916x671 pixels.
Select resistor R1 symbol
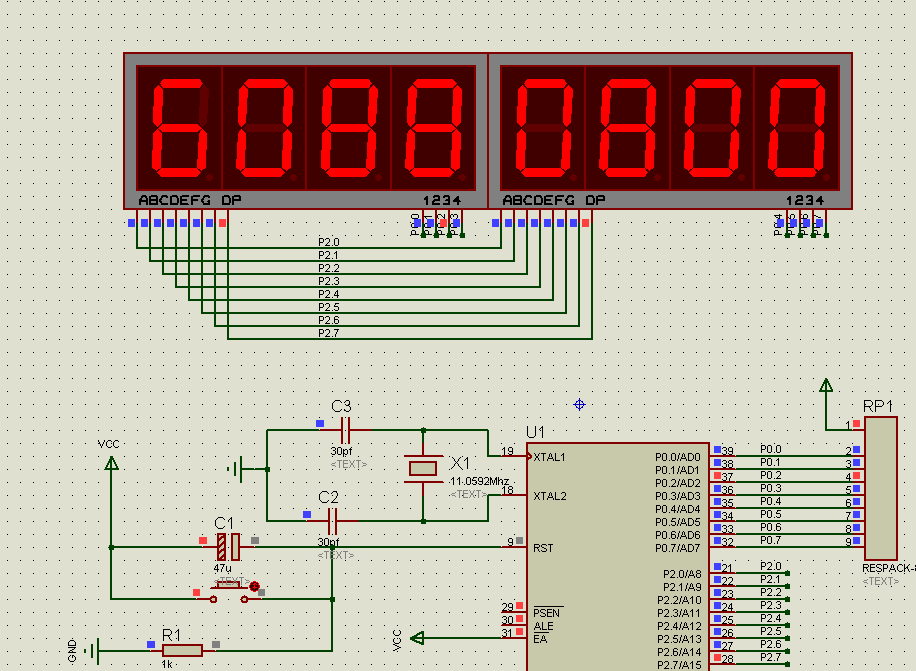pyautogui.click(x=182, y=651)
